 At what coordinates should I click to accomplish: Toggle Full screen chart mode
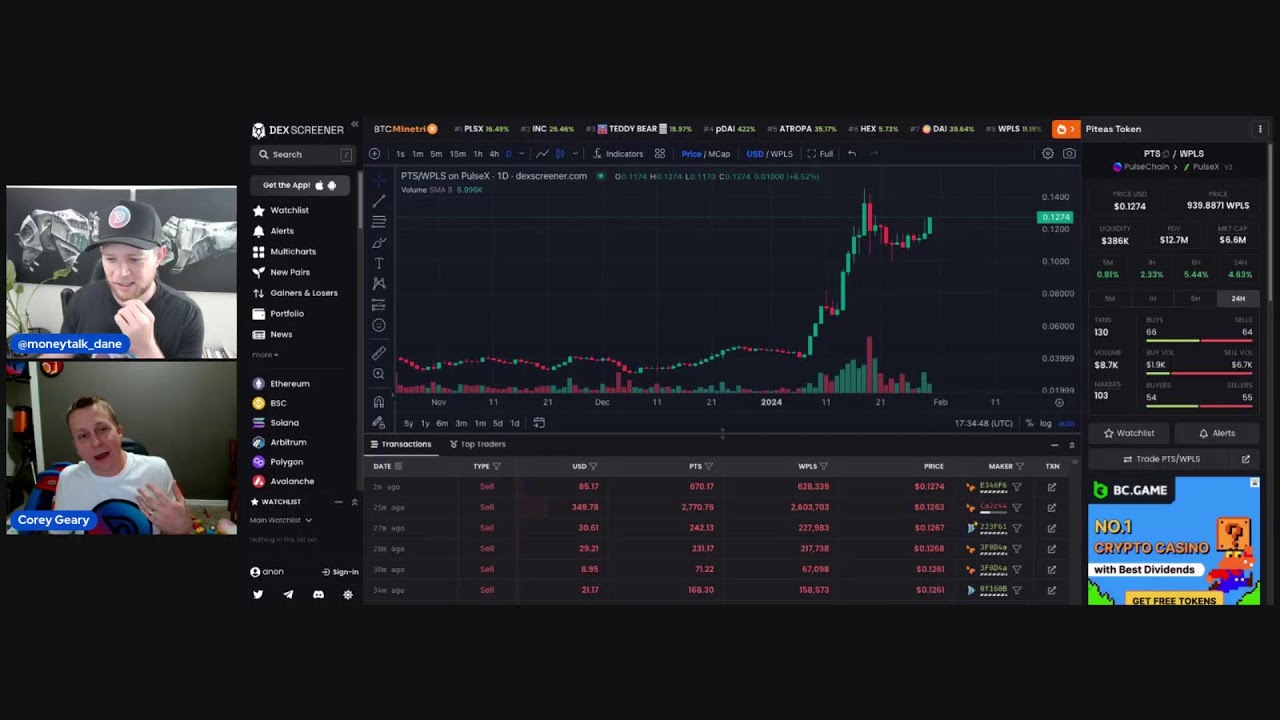[x=820, y=154]
